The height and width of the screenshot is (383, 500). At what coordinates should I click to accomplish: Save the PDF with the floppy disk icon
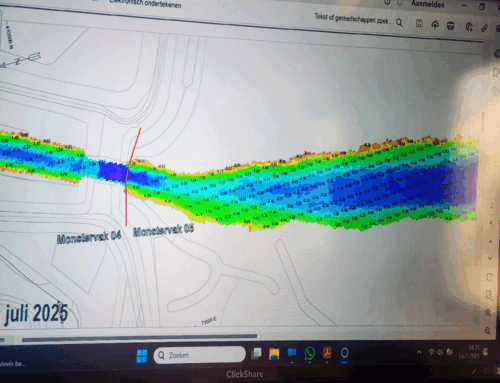click(x=419, y=23)
